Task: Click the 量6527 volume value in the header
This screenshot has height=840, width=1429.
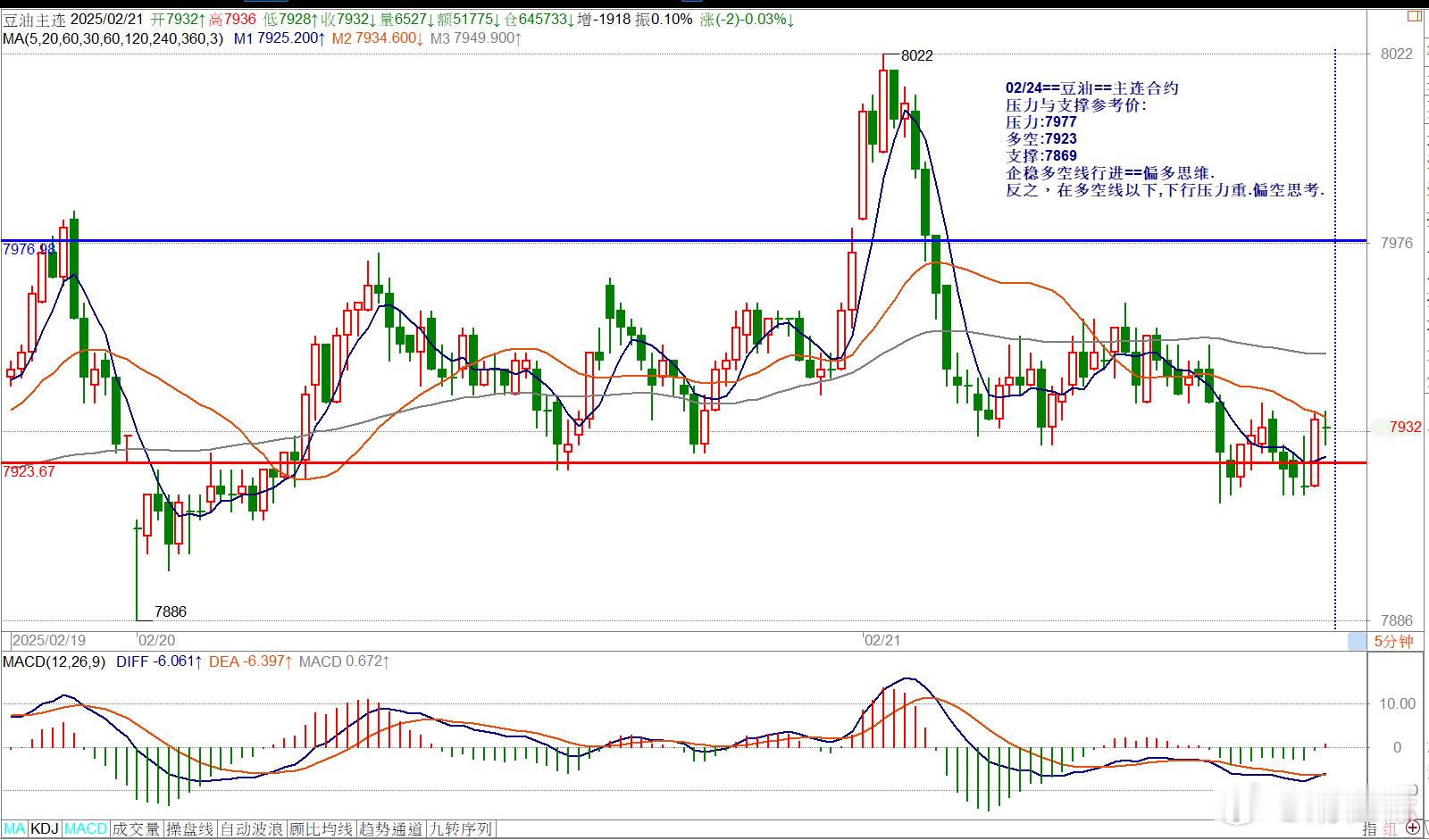Action: (x=405, y=19)
